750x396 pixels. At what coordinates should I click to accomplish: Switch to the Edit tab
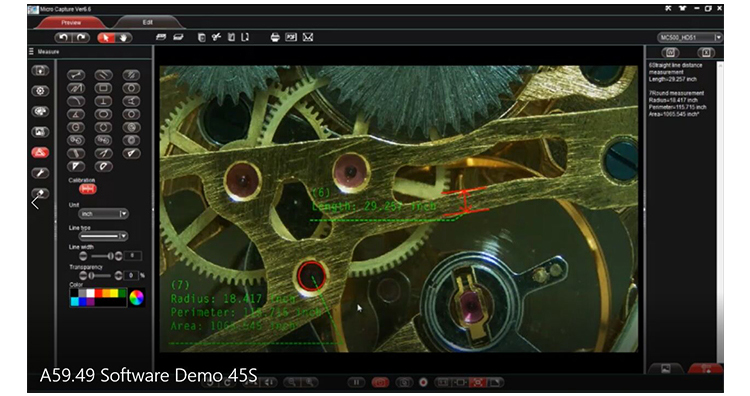point(147,22)
